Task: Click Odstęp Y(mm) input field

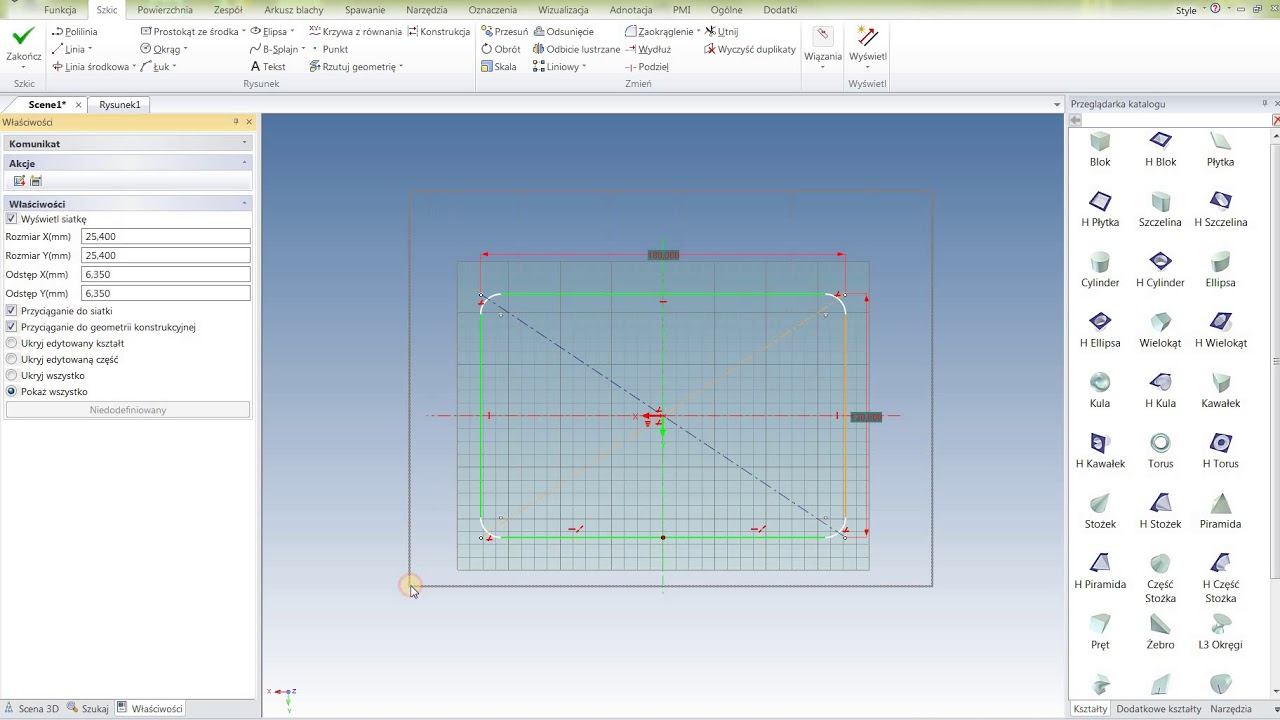Action: click(166, 294)
